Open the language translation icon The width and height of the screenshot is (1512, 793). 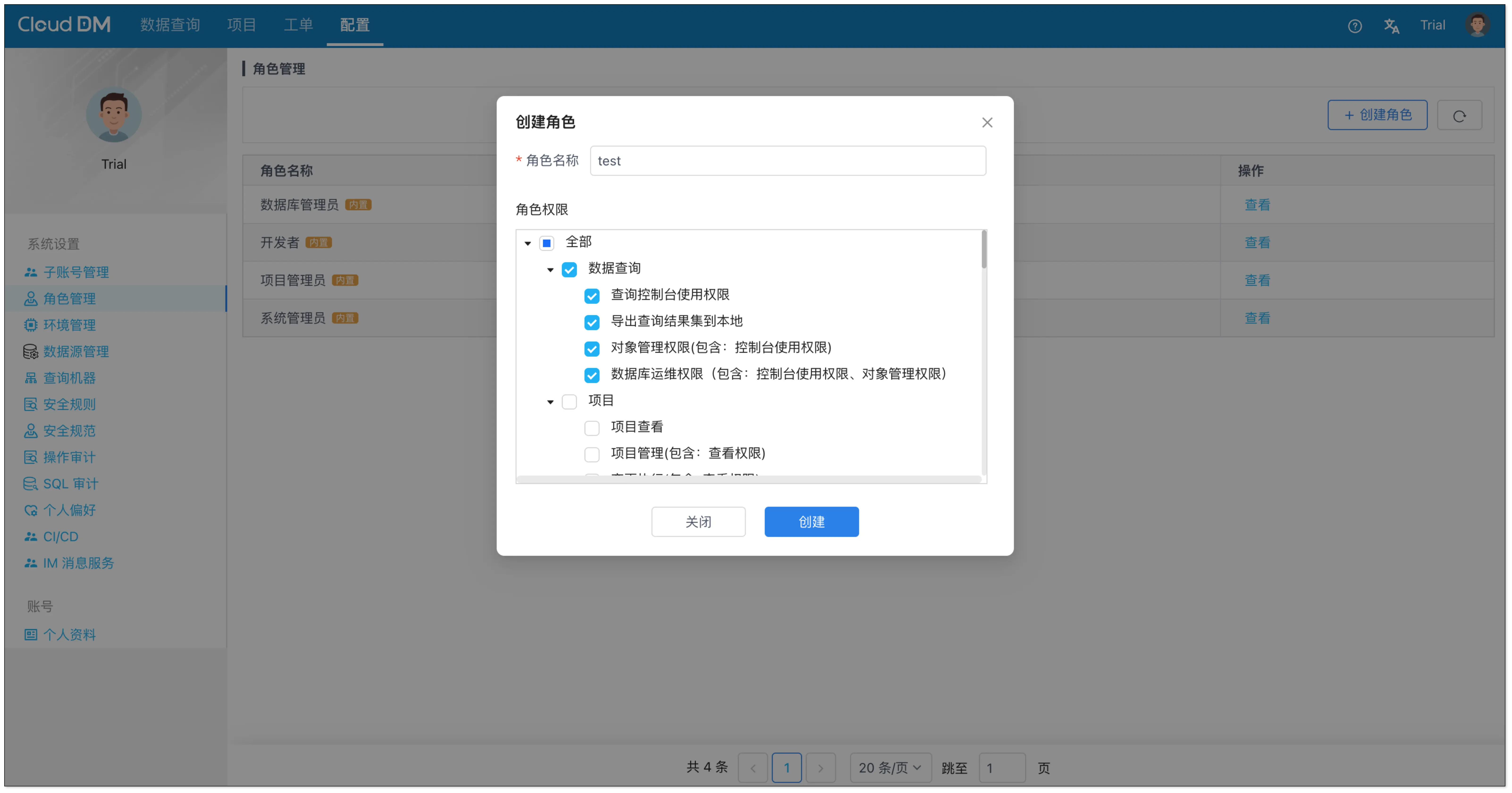[1391, 26]
